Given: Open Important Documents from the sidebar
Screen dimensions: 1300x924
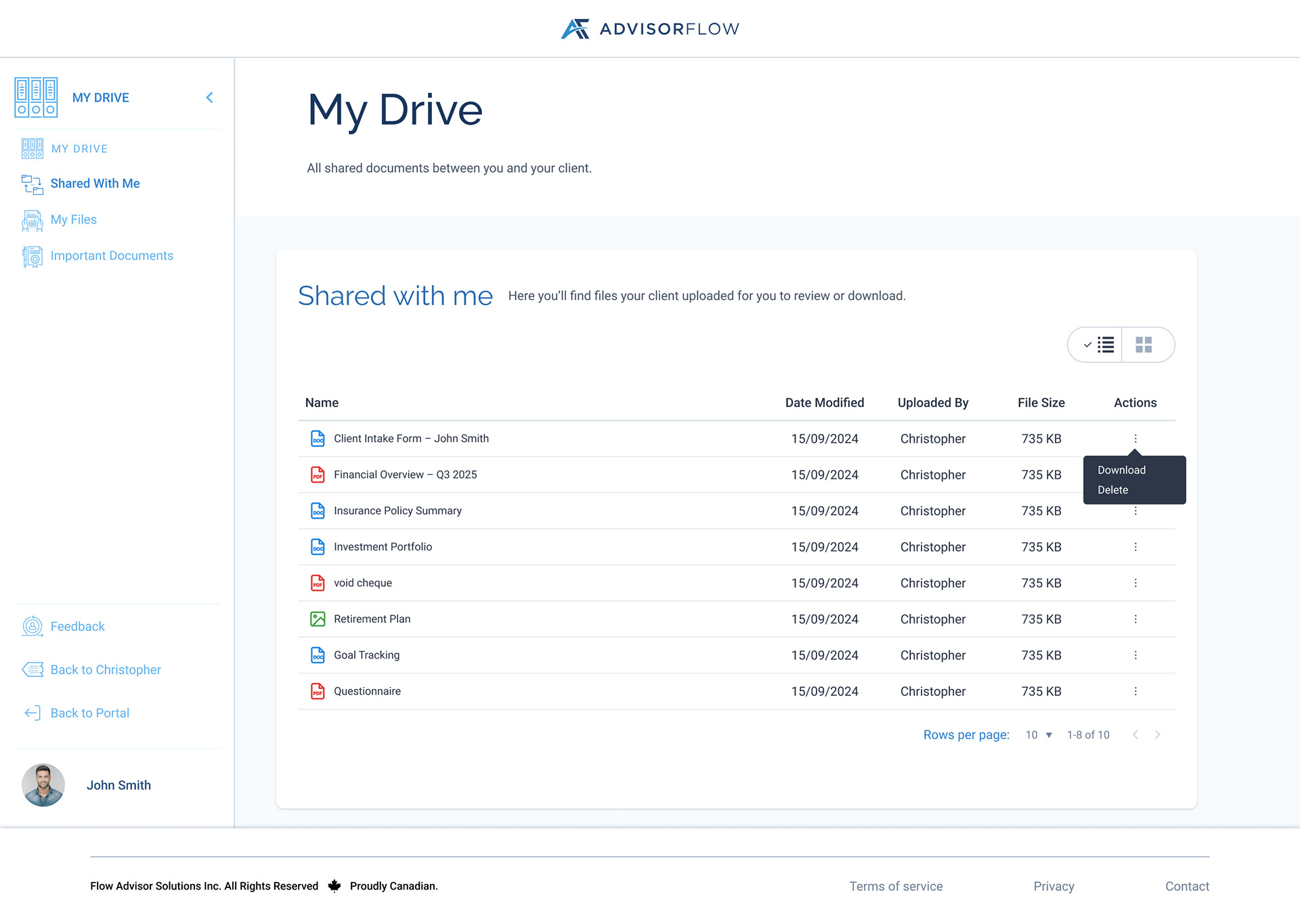Looking at the screenshot, I should pos(31,256).
